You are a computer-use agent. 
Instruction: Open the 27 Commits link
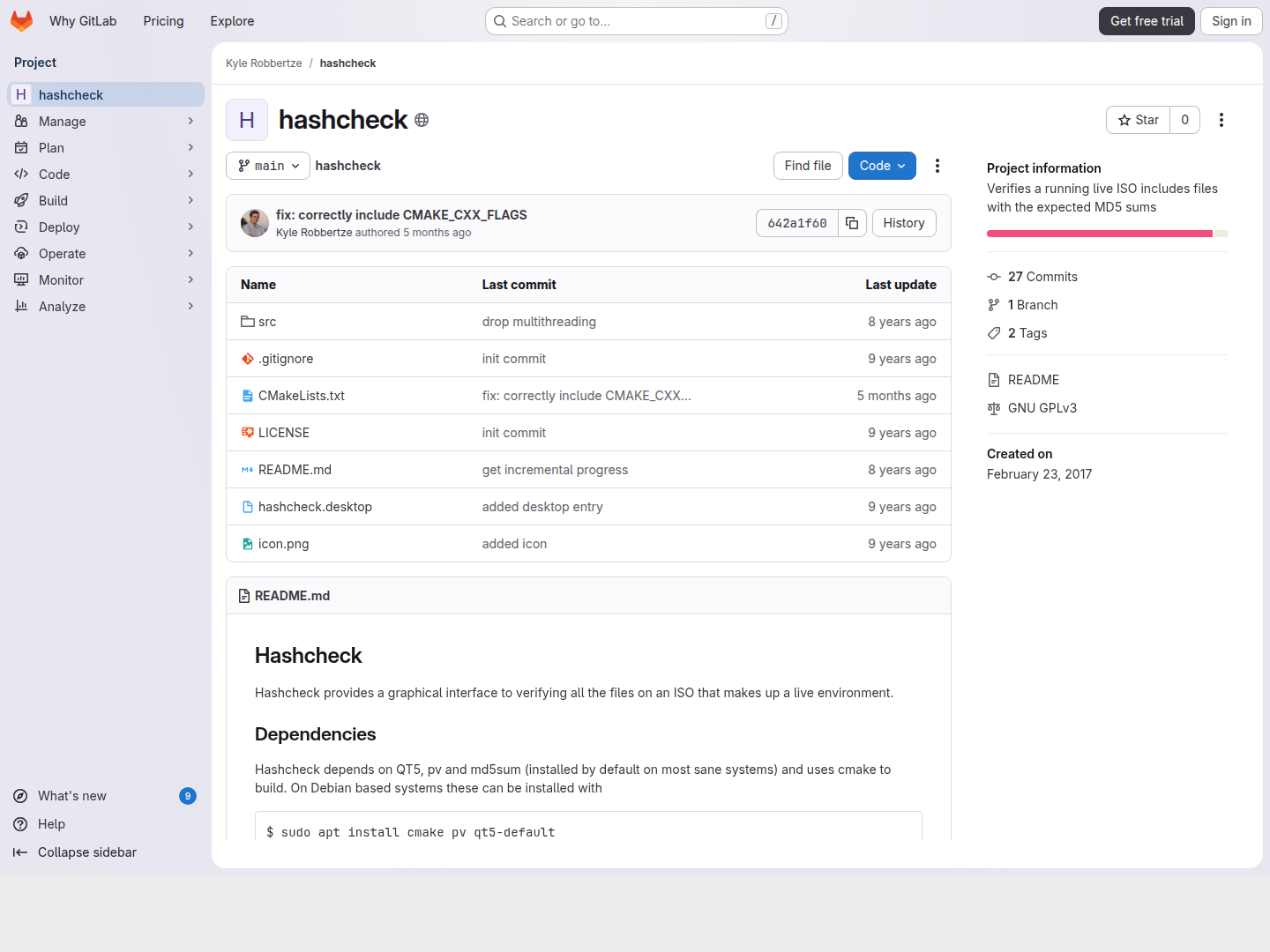point(1042,277)
